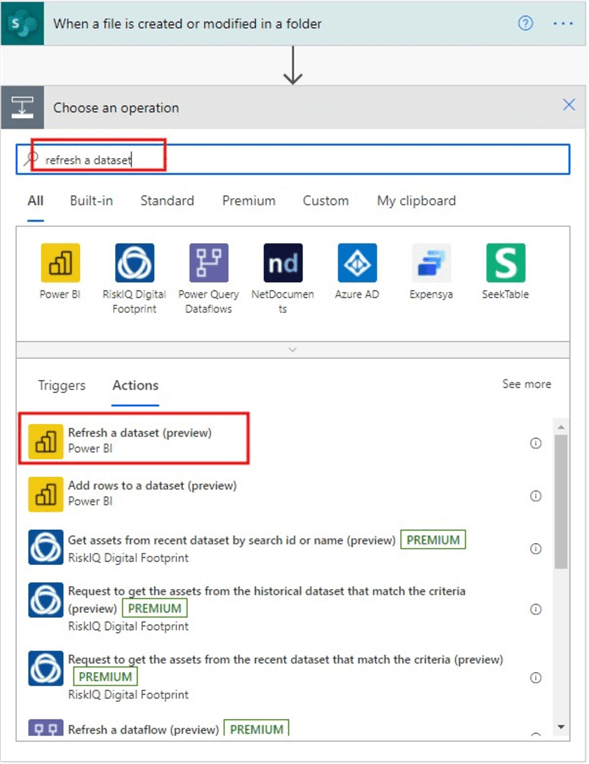589x764 pixels.
Task: Switch to the All connectors tab
Action: pyautogui.click(x=35, y=201)
